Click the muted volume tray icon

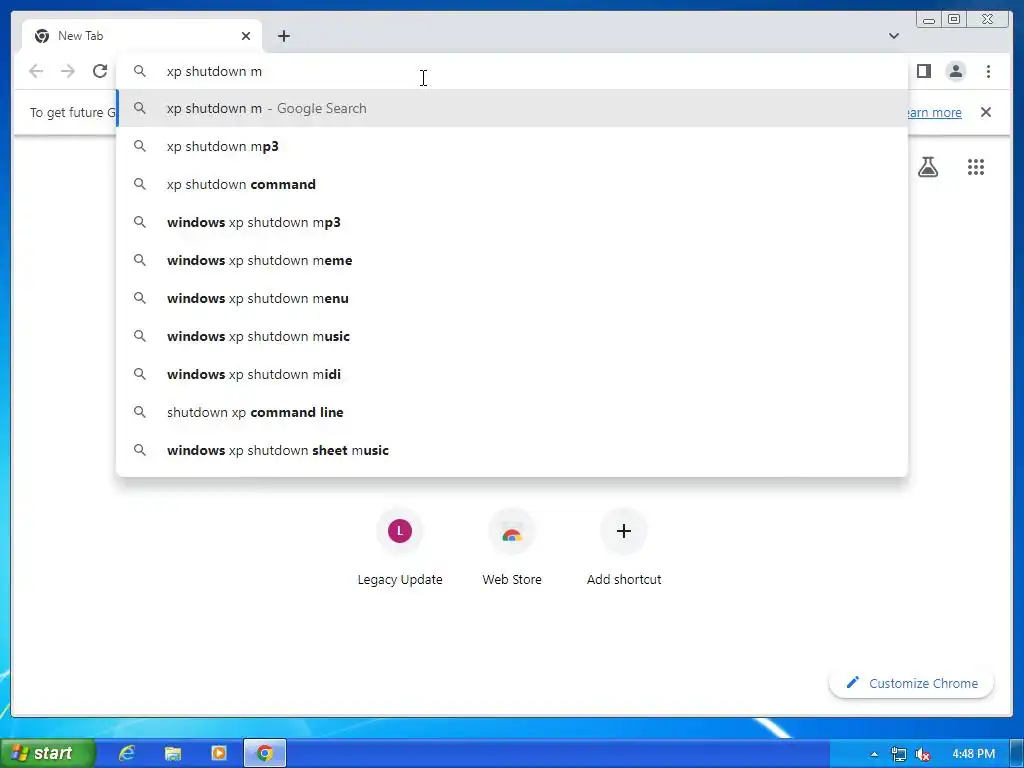923,754
